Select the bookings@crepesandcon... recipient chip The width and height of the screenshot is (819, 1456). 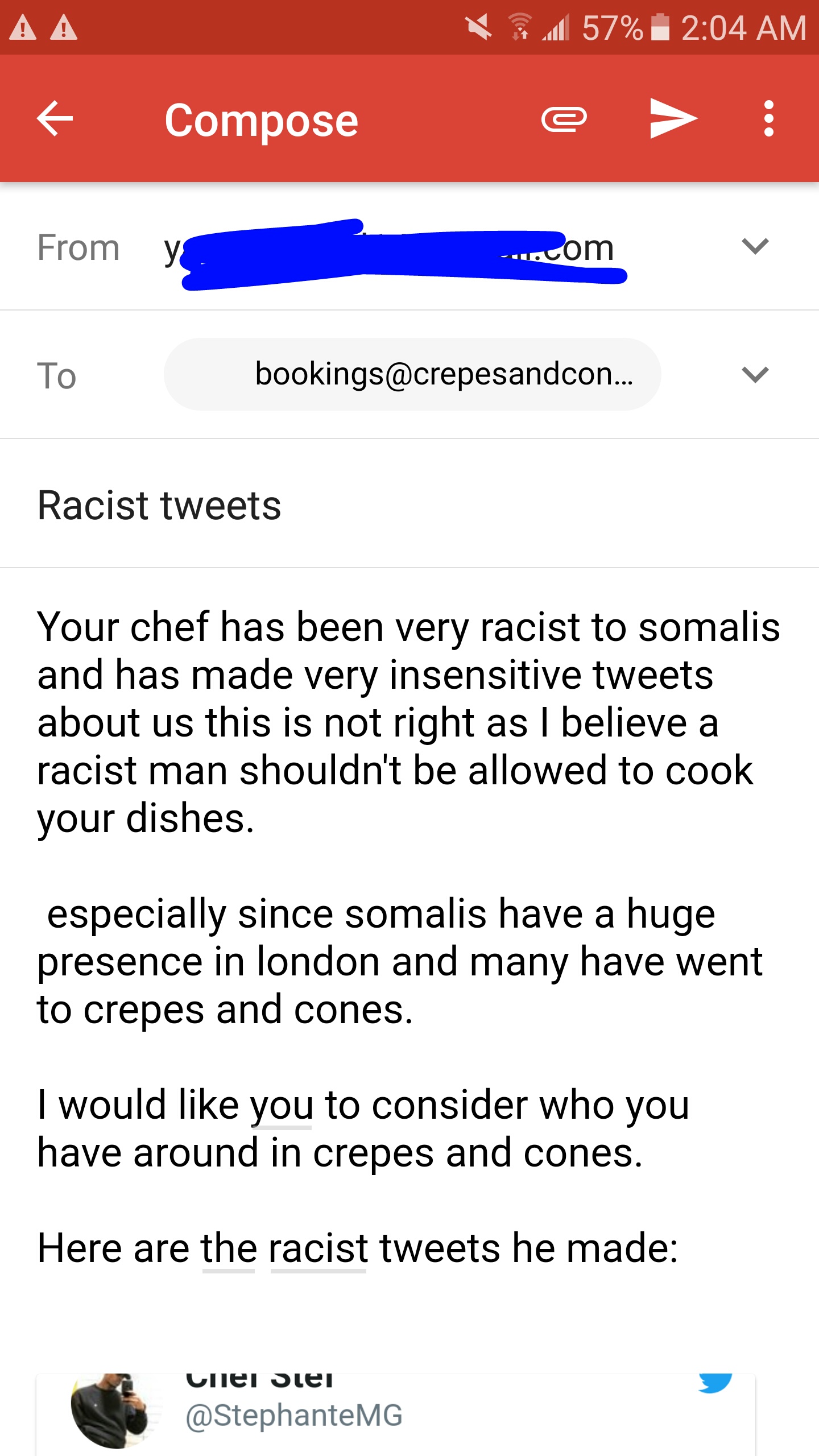point(412,374)
